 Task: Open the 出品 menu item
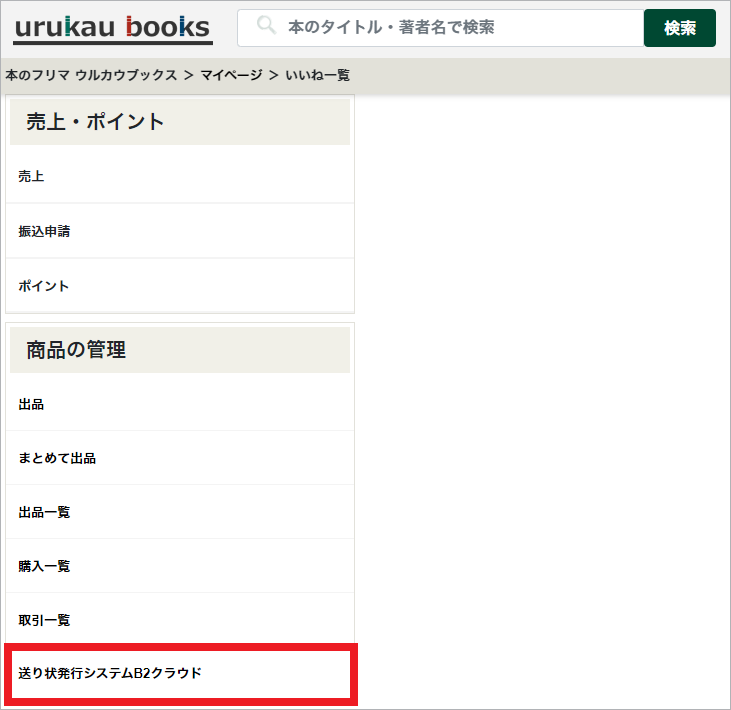click(31, 405)
